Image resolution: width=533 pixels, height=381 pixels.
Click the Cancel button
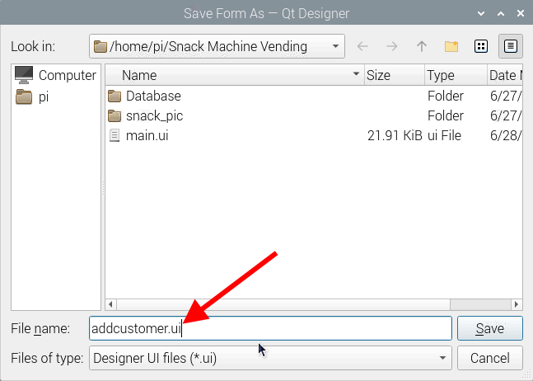click(x=490, y=358)
